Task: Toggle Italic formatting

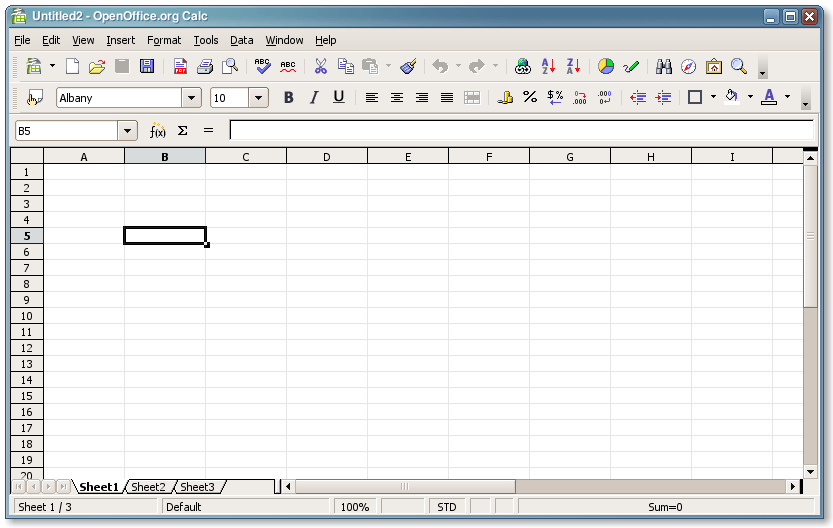Action: tap(314, 97)
